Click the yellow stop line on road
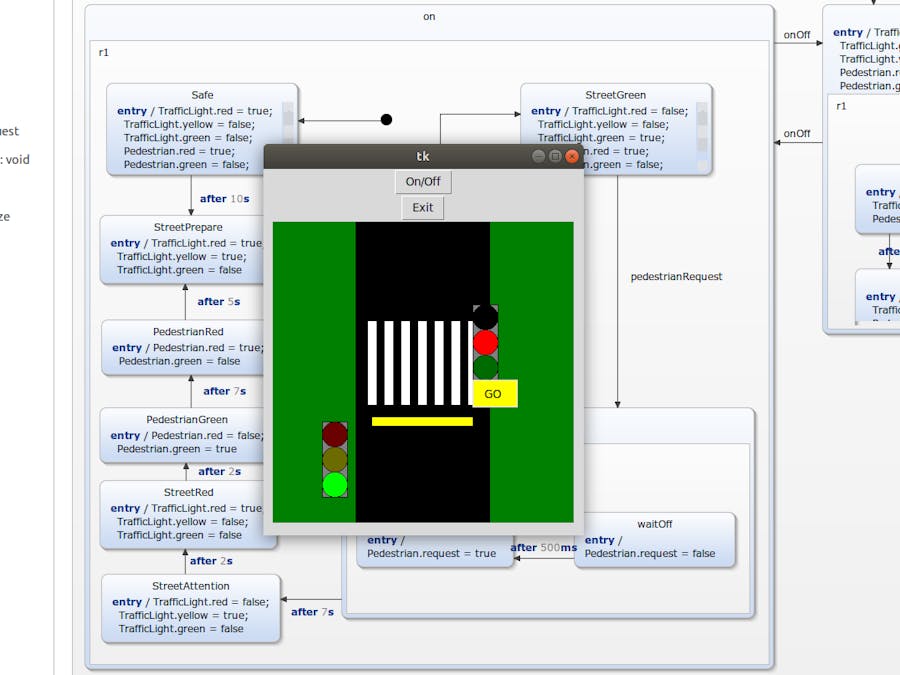 pos(422,421)
